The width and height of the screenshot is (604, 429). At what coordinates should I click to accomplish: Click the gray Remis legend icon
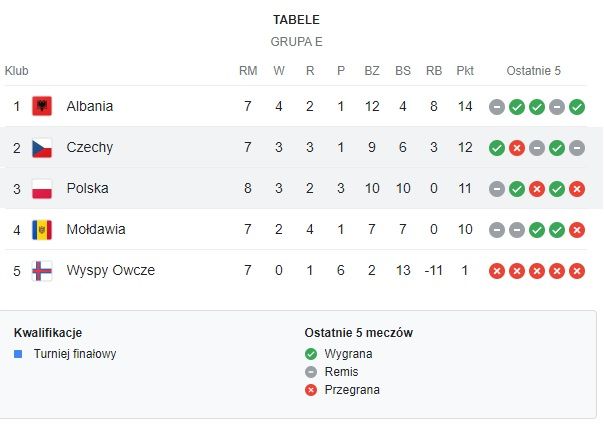[x=312, y=372]
